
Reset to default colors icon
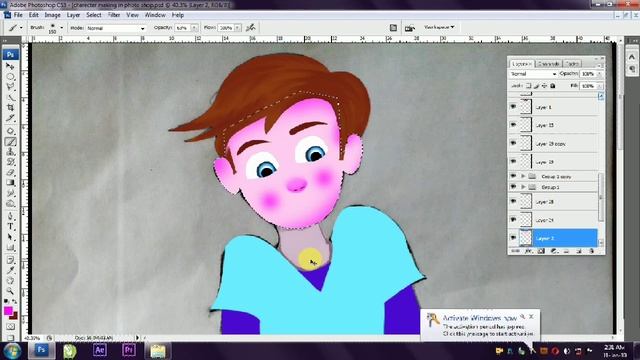click(x=6, y=301)
